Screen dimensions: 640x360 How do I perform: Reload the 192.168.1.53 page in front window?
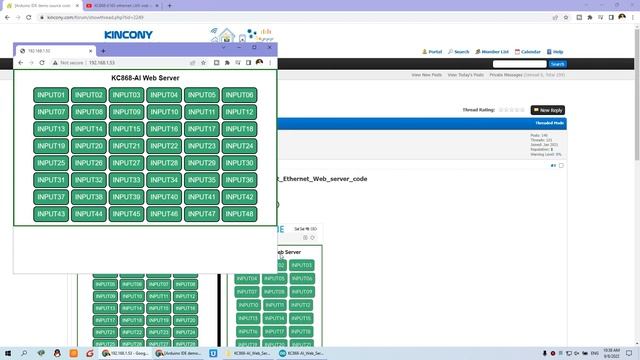pyautogui.click(x=42, y=63)
